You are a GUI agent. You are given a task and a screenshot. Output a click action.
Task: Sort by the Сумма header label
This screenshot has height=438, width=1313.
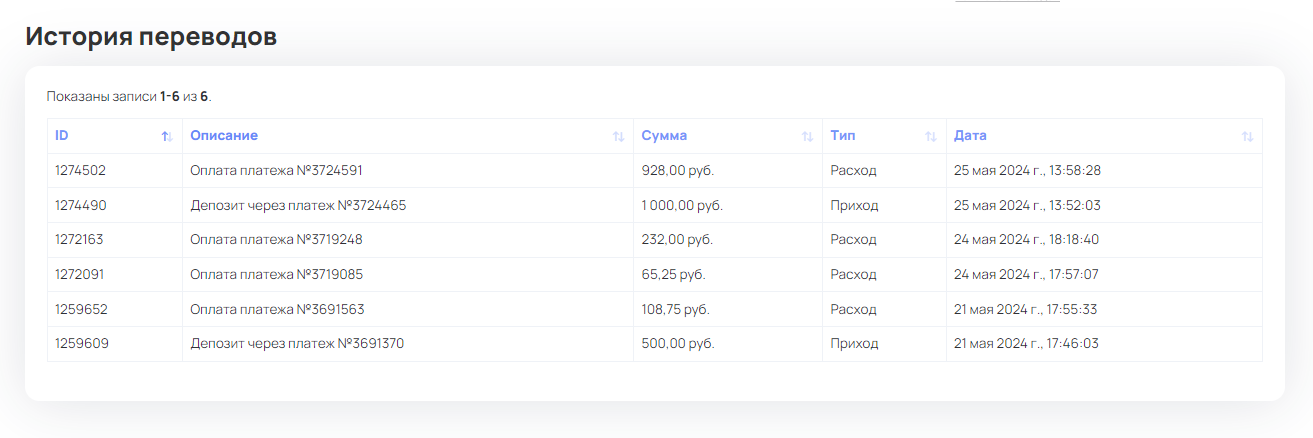[664, 136]
